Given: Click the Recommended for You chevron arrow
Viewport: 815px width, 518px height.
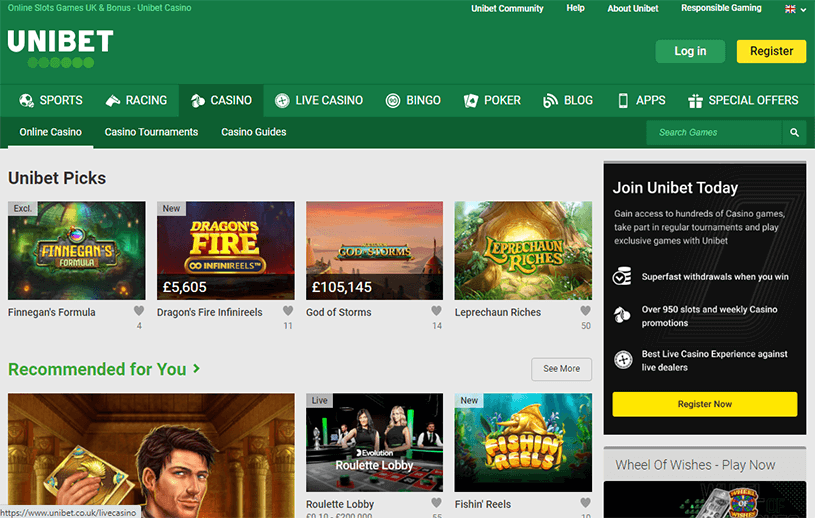Looking at the screenshot, I should click(x=196, y=368).
